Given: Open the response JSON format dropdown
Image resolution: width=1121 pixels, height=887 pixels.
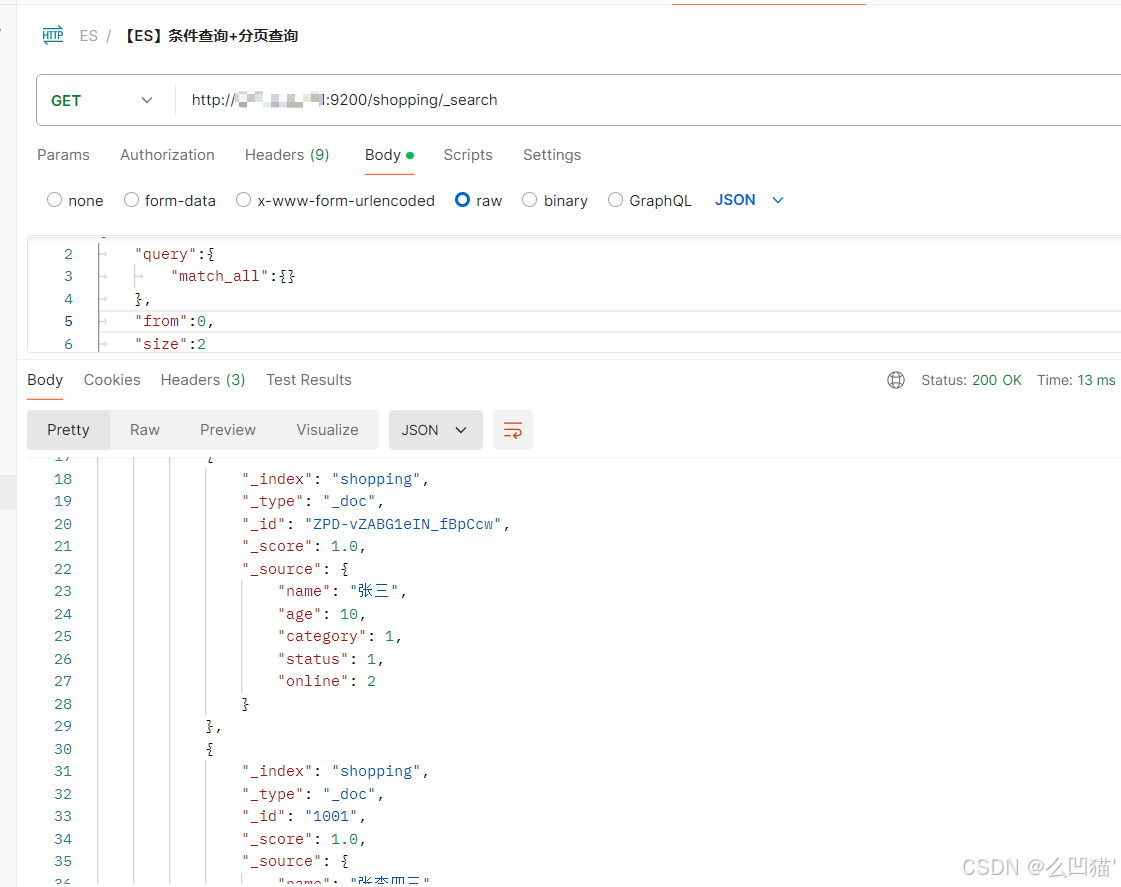Looking at the screenshot, I should tap(435, 430).
